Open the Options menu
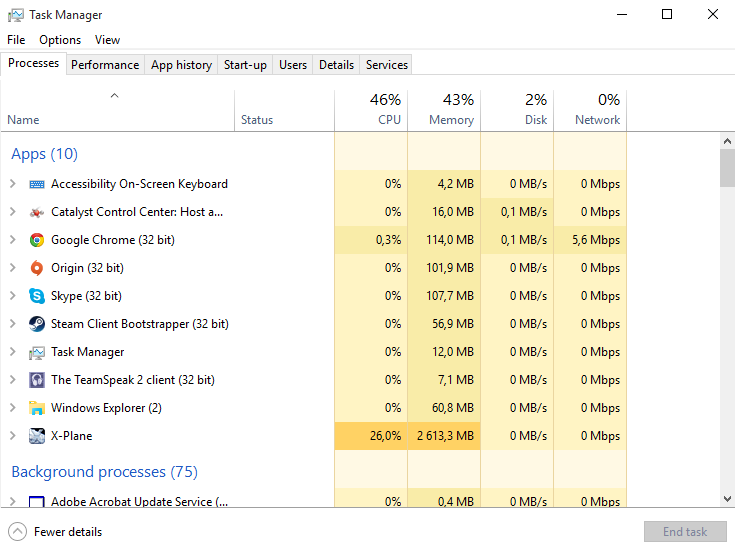 tap(60, 40)
